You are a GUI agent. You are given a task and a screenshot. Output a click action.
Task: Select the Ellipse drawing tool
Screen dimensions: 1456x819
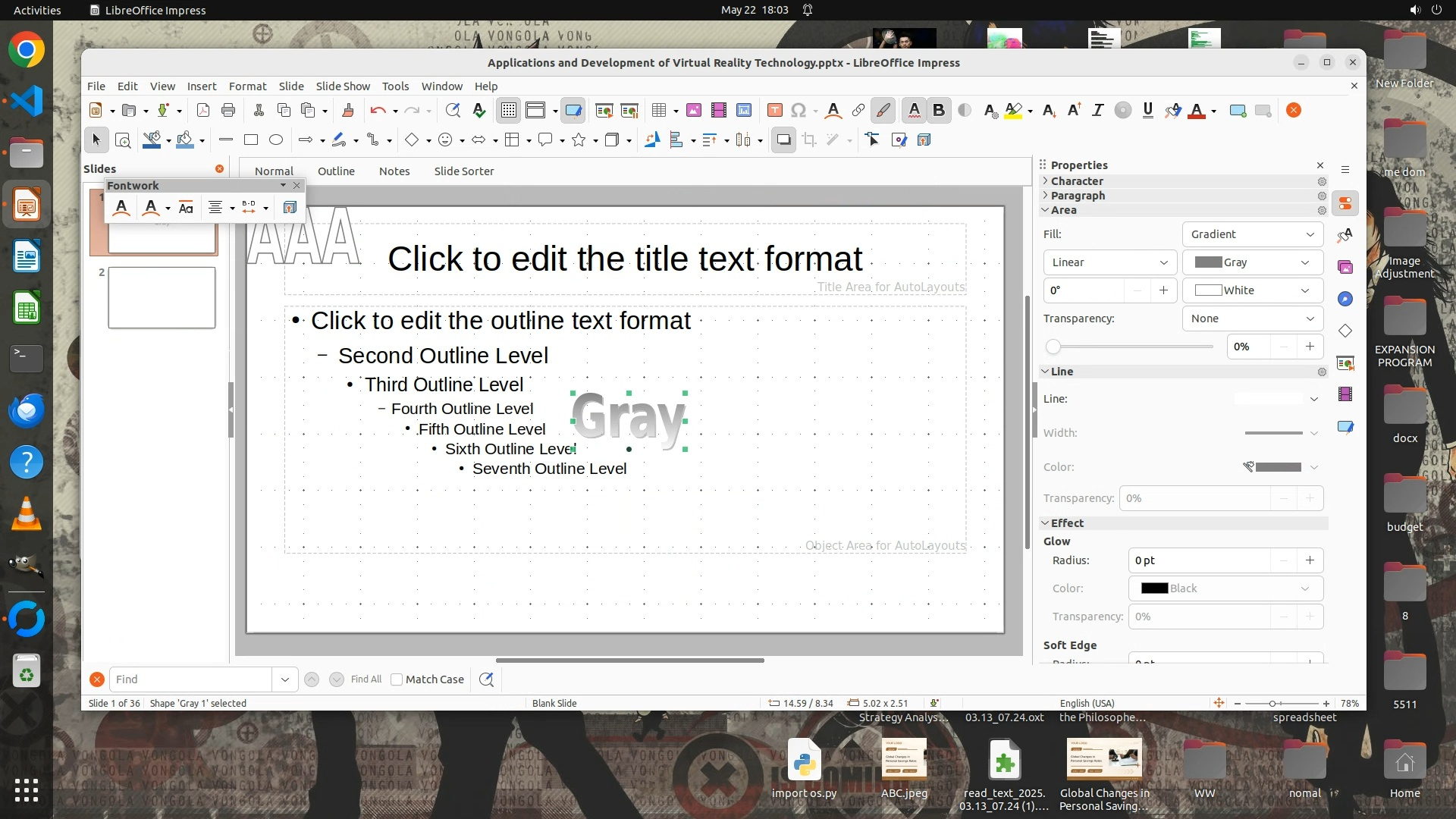click(276, 140)
